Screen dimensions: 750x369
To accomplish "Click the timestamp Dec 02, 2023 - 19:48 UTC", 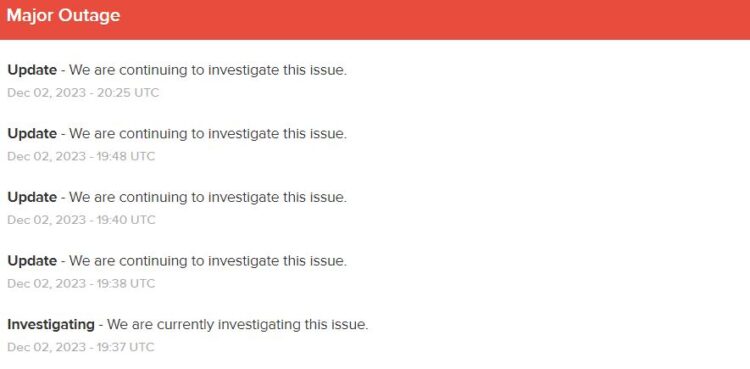I will pyautogui.click(x=81, y=156).
